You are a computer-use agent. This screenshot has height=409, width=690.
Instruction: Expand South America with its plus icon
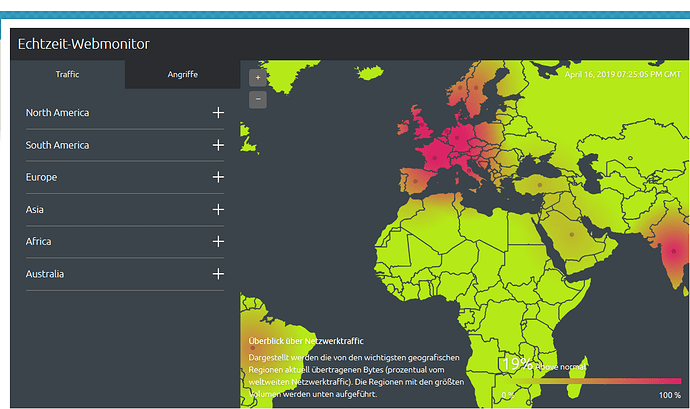coord(218,145)
